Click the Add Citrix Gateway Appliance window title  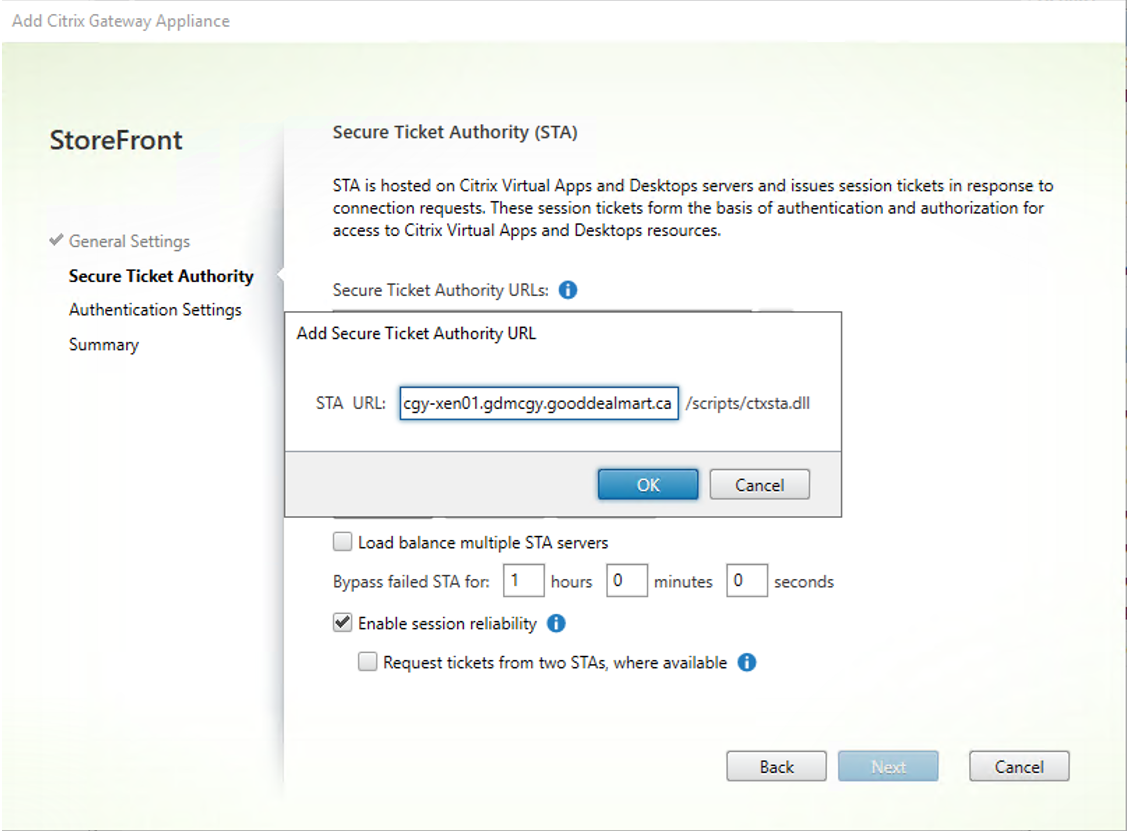[x=121, y=22]
